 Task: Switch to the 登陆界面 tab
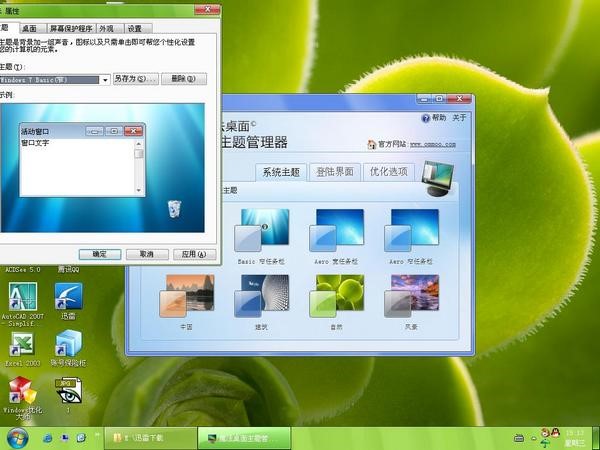(335, 172)
